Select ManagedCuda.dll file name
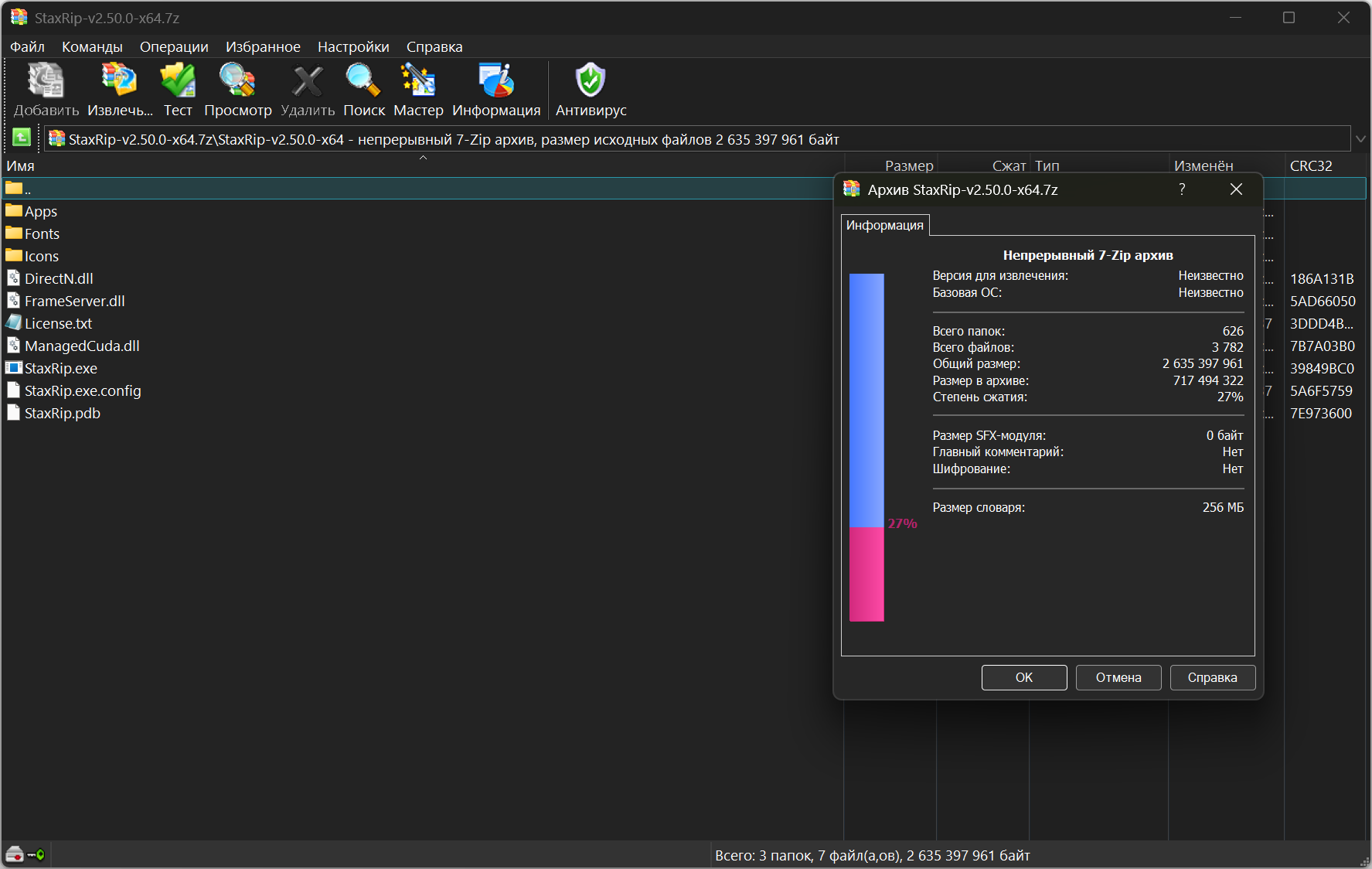The width and height of the screenshot is (1372, 869). (82, 346)
